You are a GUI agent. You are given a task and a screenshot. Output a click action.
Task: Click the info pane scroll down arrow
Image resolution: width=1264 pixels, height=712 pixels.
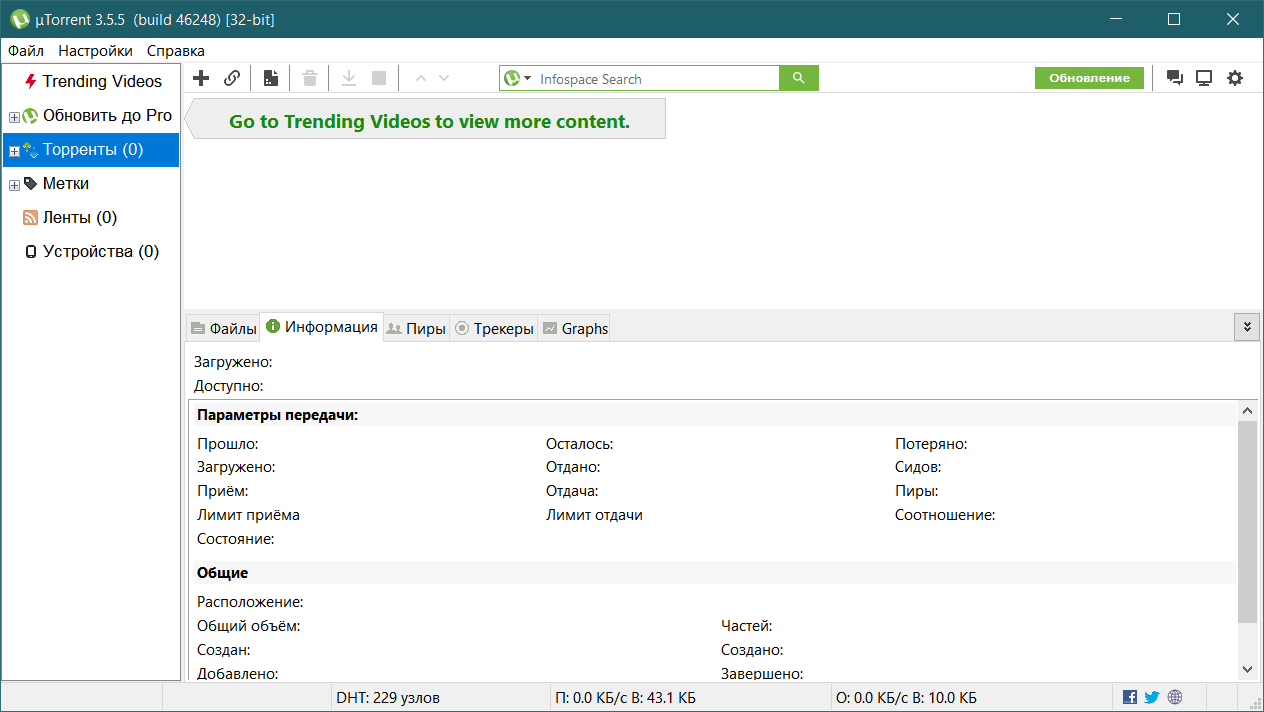pos(1247,668)
